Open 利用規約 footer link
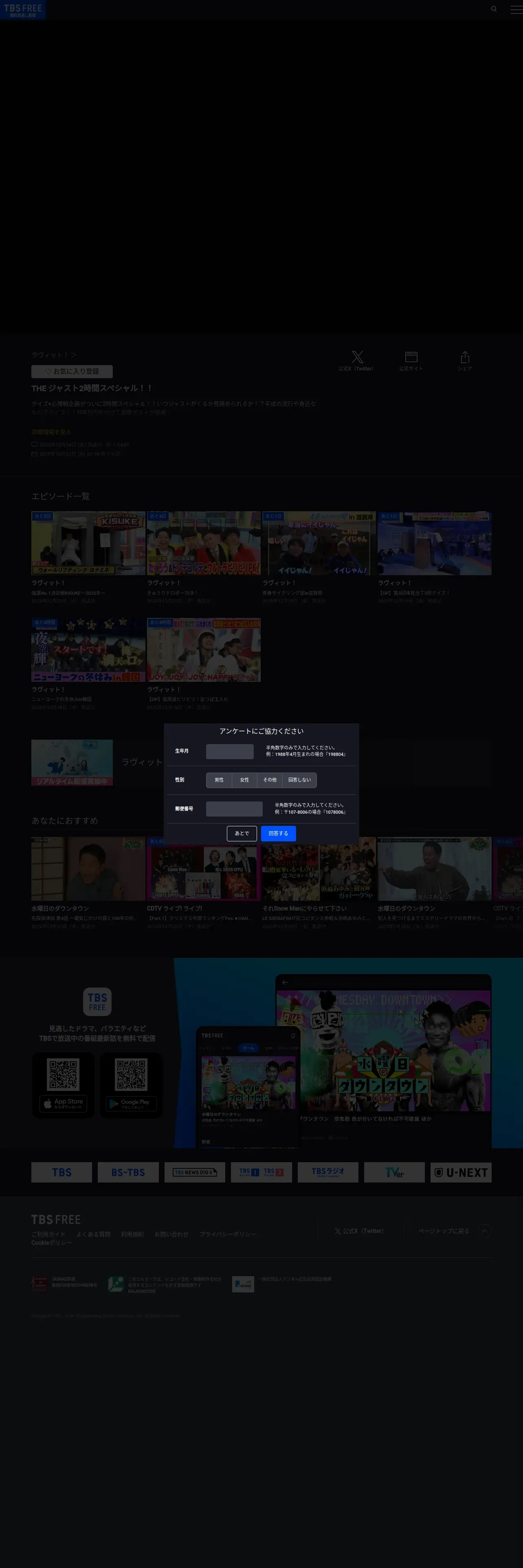 [132, 1235]
